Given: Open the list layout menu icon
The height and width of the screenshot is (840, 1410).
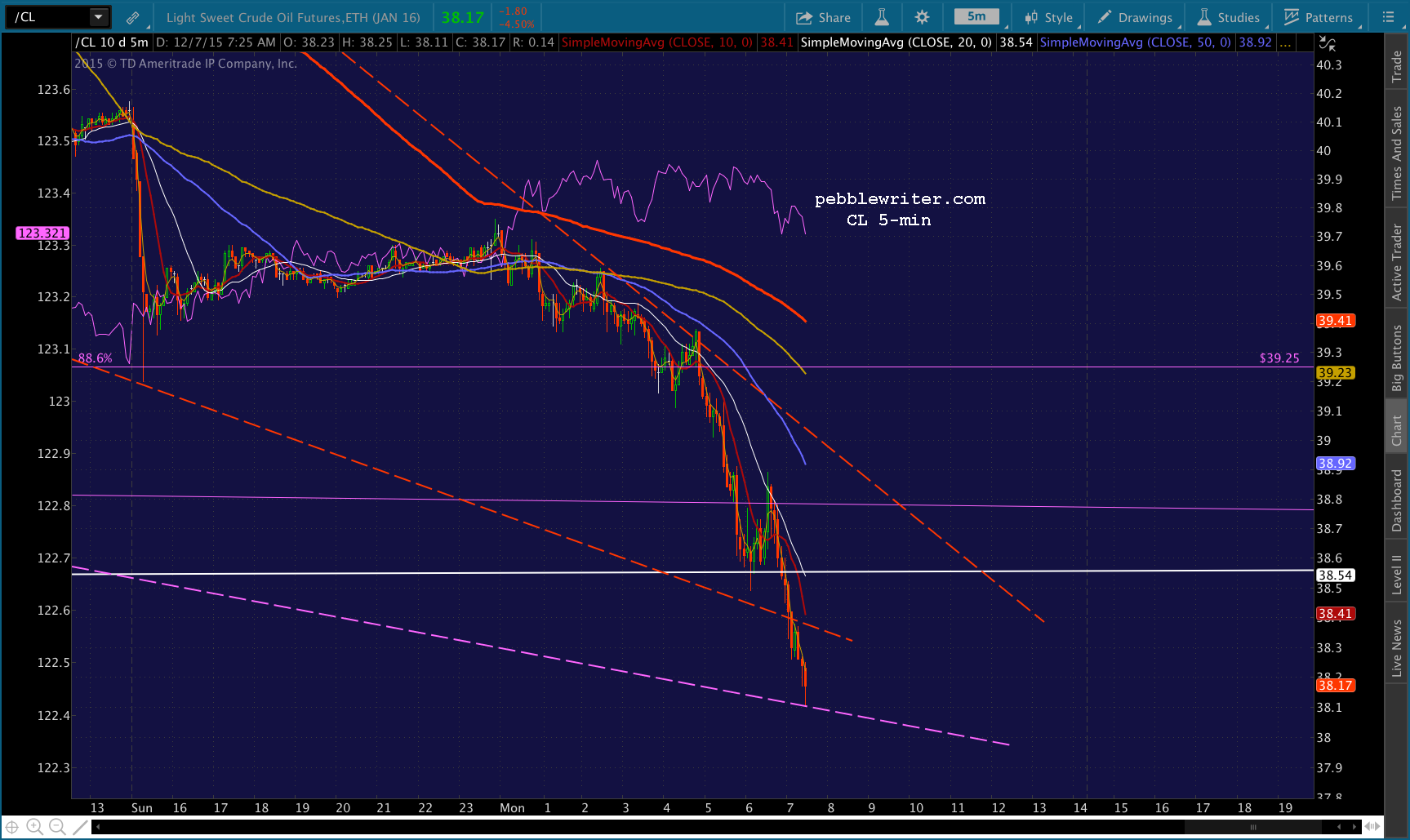Looking at the screenshot, I should point(1388,17).
